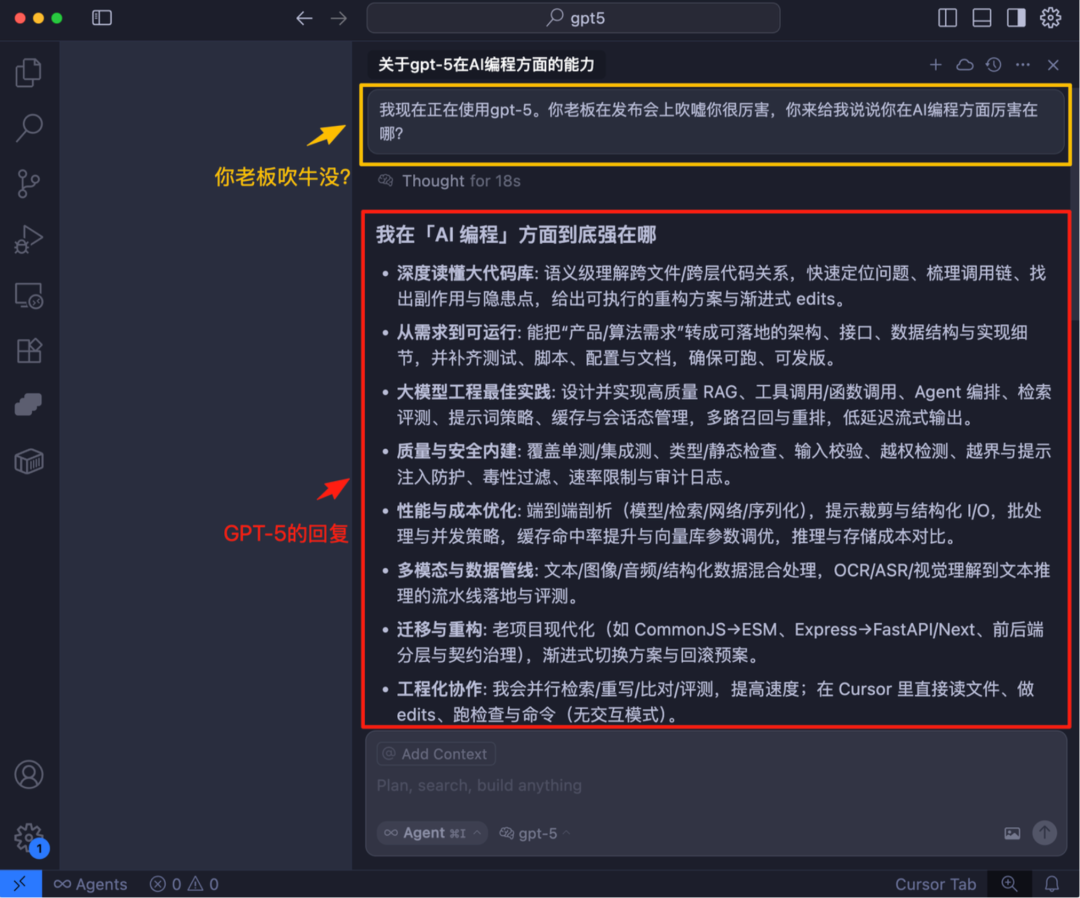Open the Search sidebar icon

click(28, 127)
